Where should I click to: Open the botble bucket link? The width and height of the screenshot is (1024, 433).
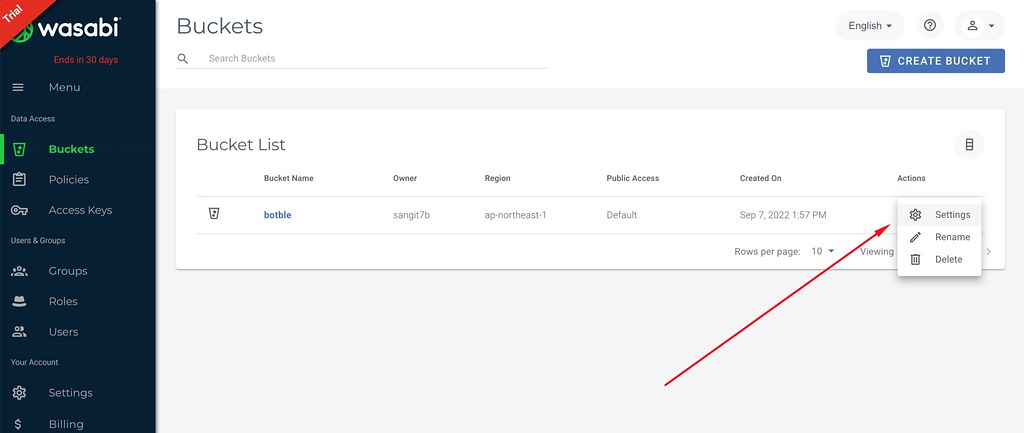tap(278, 215)
